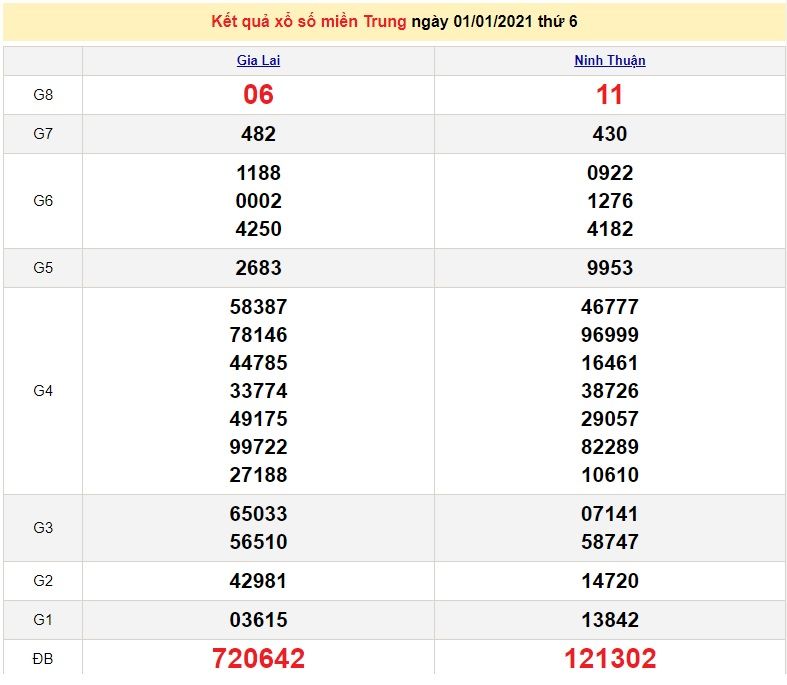Click Ninh Thuận G2 number 14720
787x685 pixels.
(609, 581)
